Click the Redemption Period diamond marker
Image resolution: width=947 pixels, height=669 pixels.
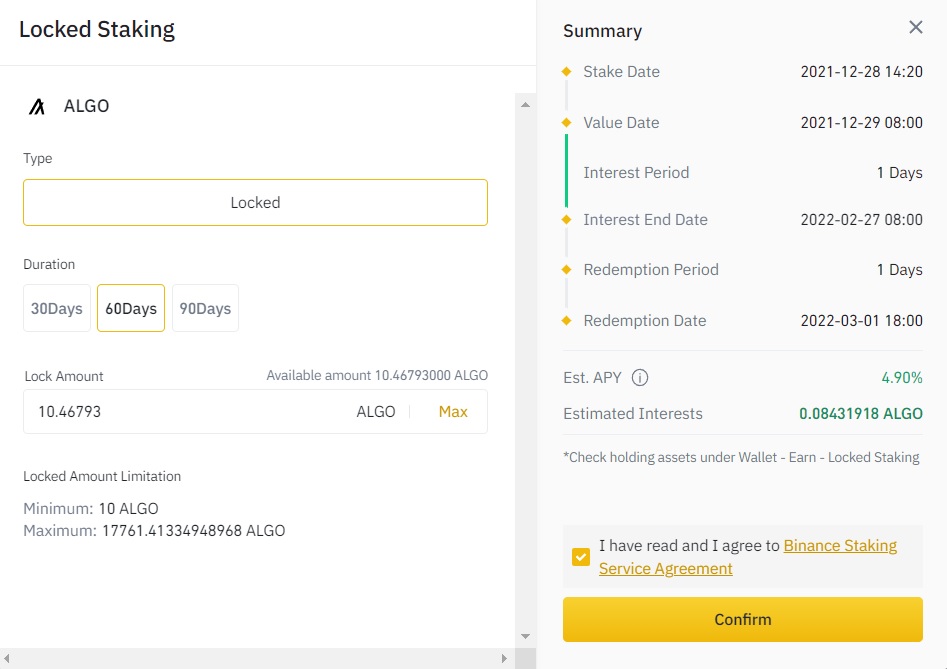pos(567,269)
